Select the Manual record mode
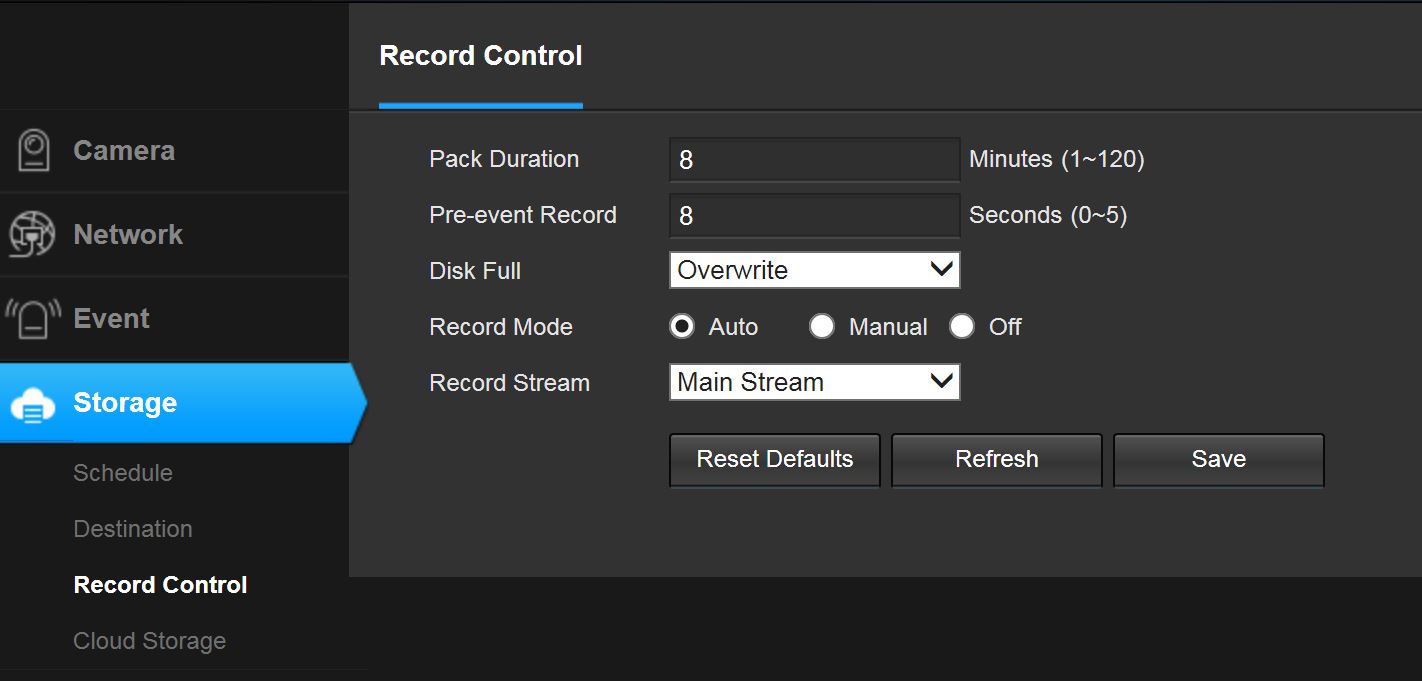 point(822,327)
